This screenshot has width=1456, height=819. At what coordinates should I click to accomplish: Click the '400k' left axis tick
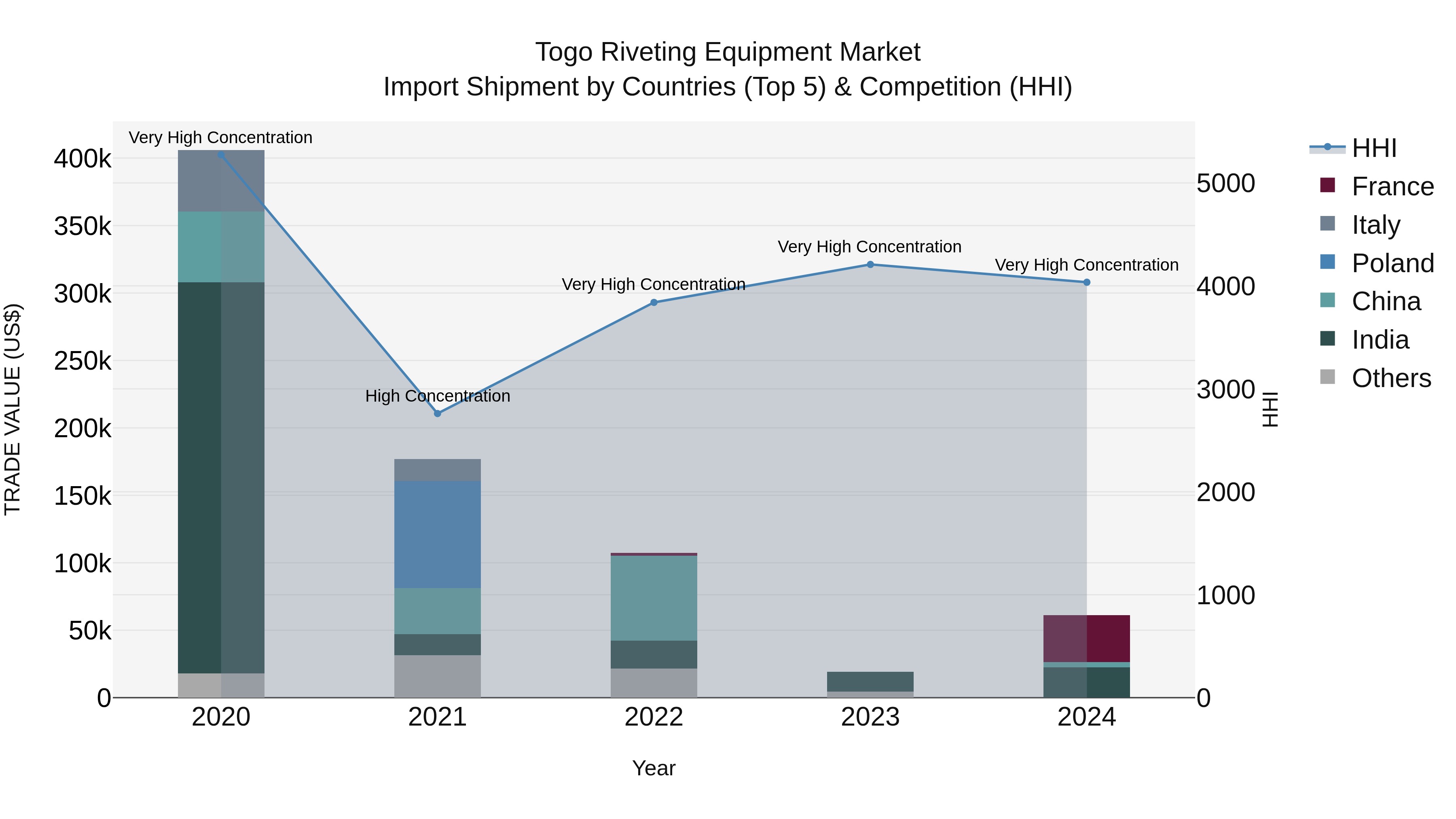click(83, 159)
